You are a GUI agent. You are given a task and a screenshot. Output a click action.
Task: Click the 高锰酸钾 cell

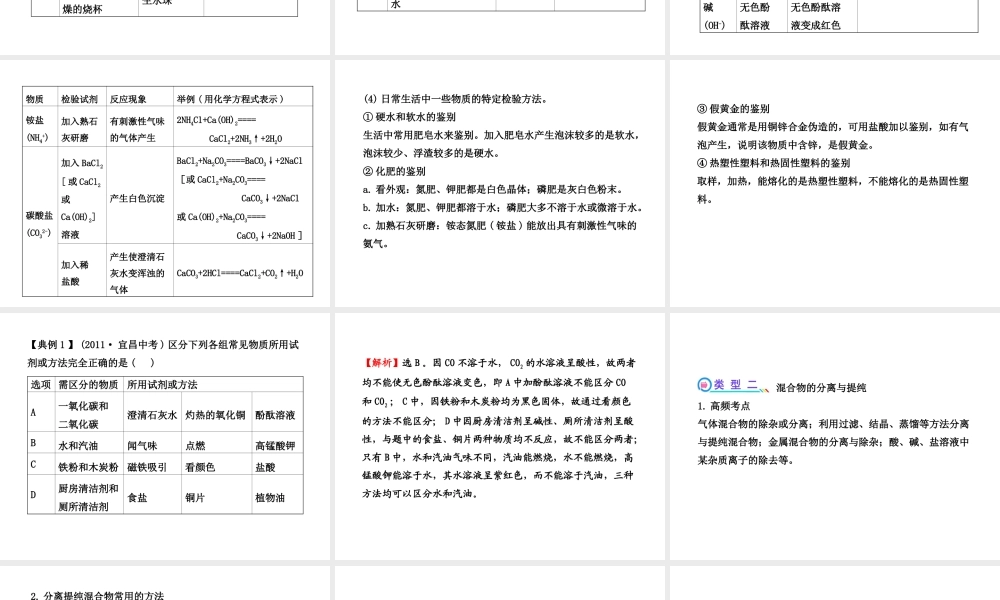[x=277, y=444]
